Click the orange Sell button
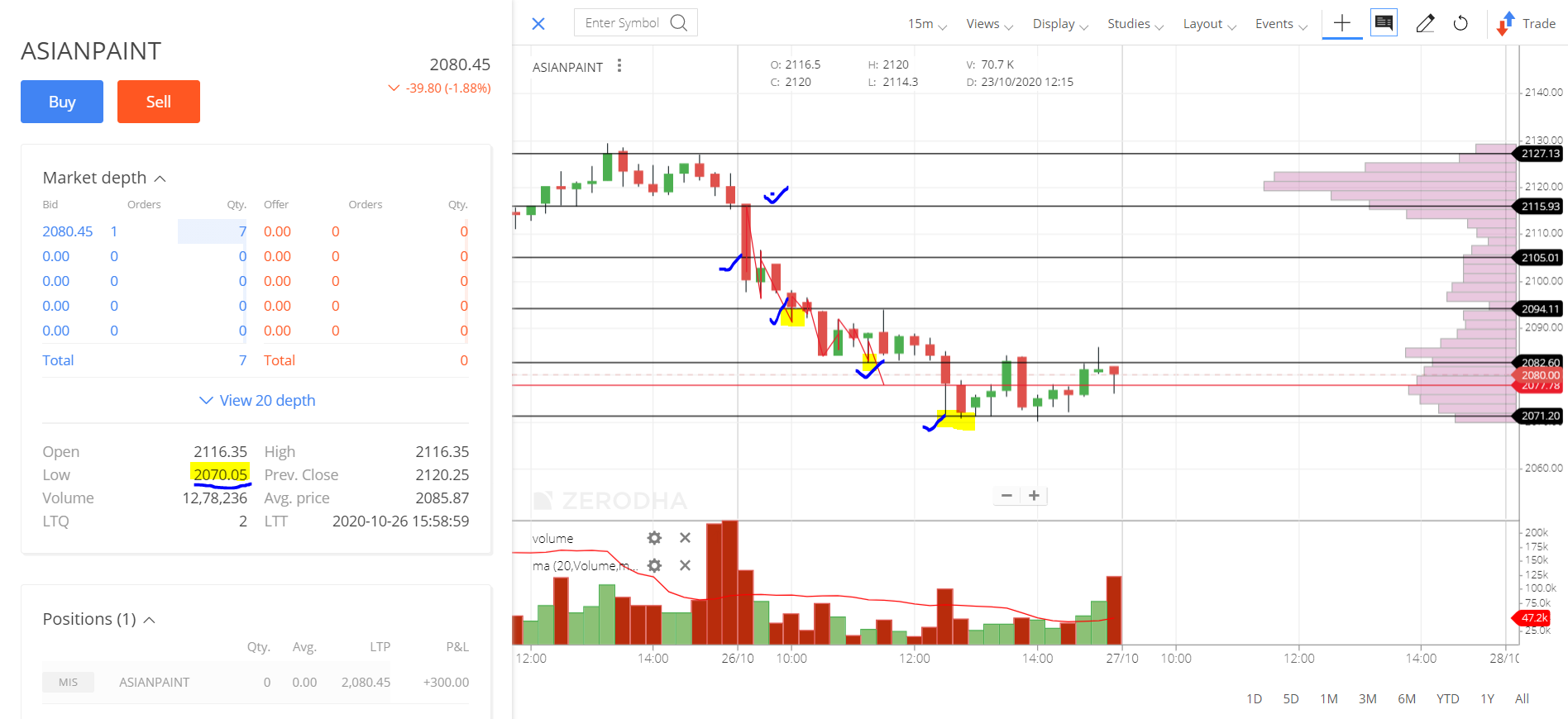Viewport: 1568px width, 719px height. click(x=159, y=102)
